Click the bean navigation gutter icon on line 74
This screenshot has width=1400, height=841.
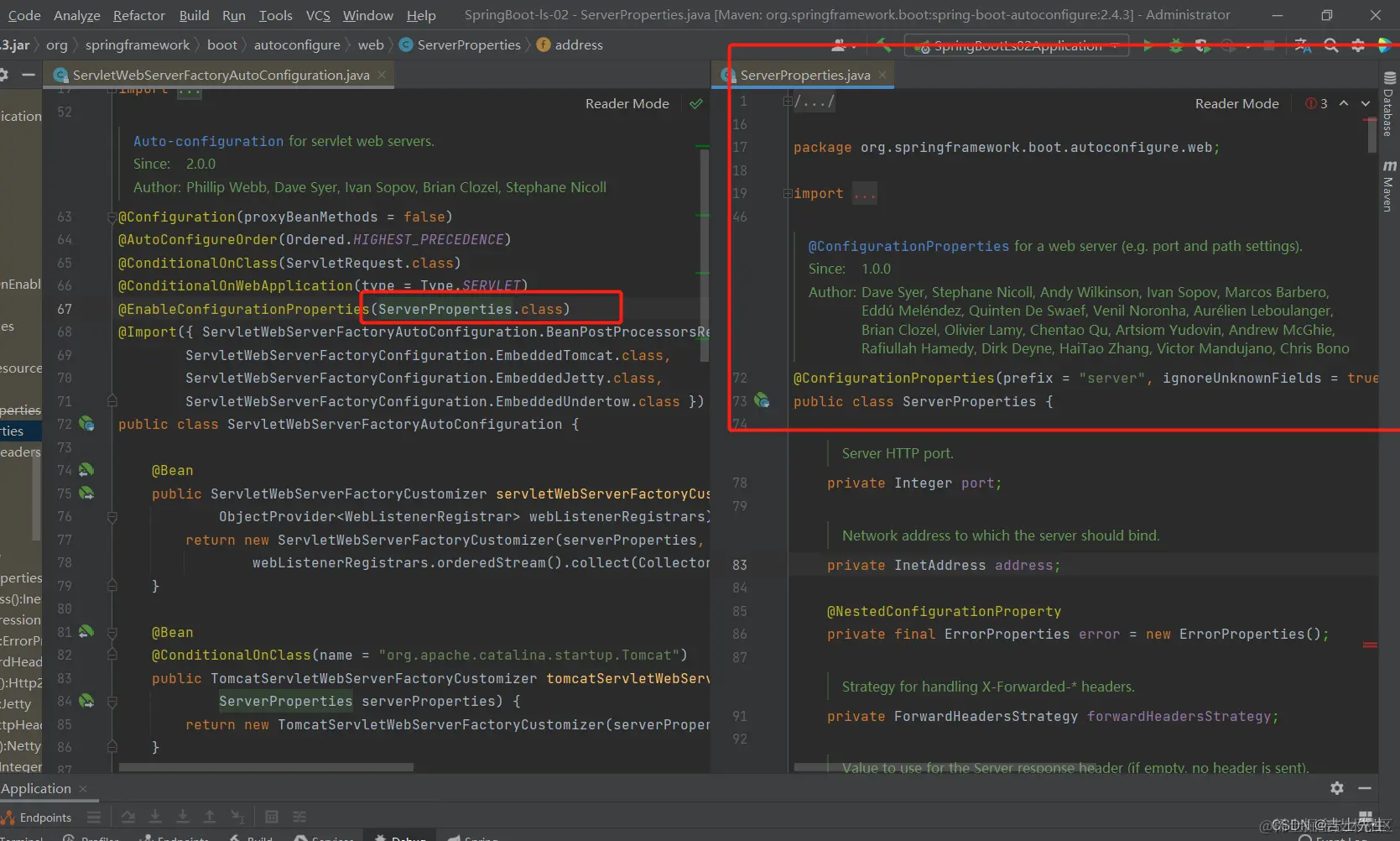(86, 470)
